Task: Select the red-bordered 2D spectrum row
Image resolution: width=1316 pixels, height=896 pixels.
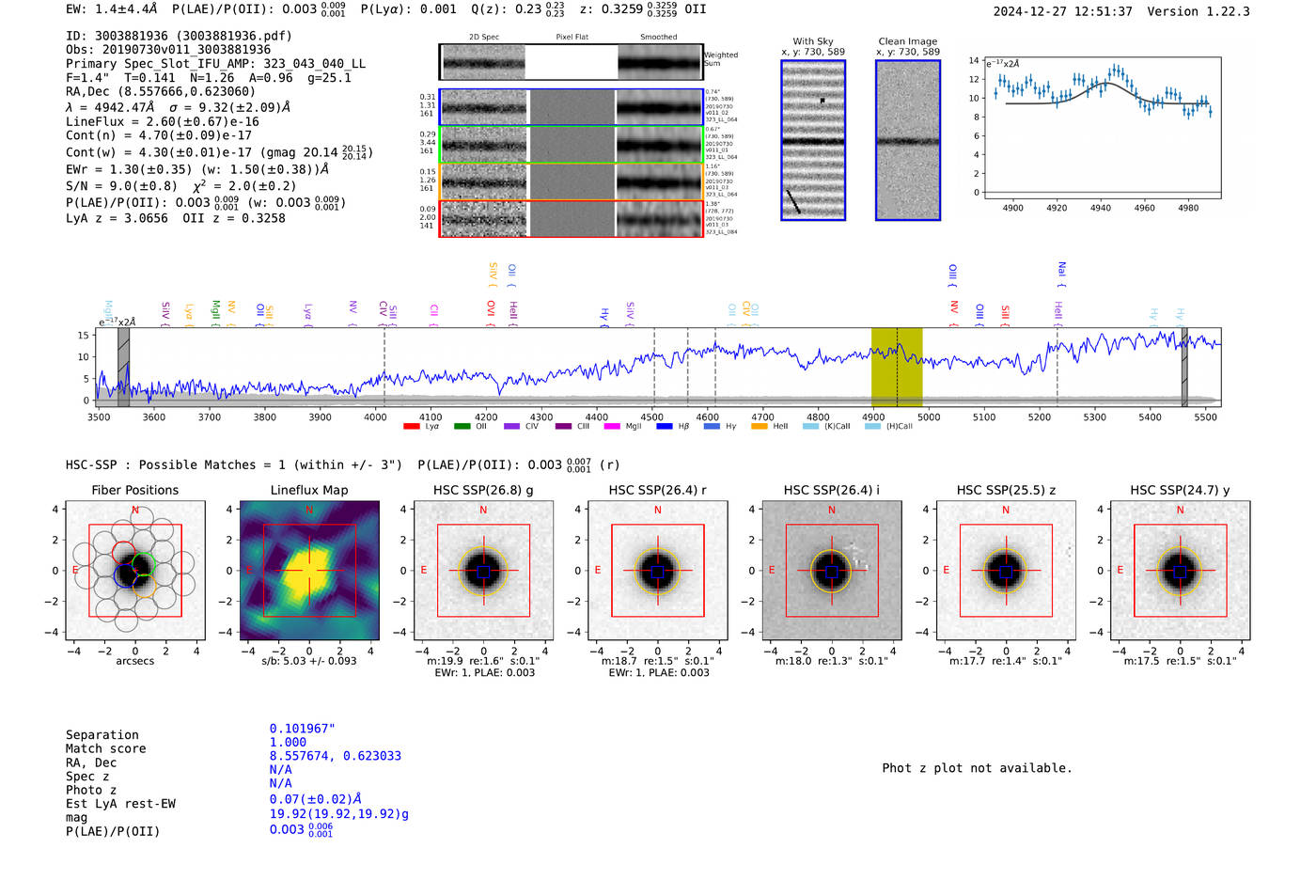Action: click(571, 218)
